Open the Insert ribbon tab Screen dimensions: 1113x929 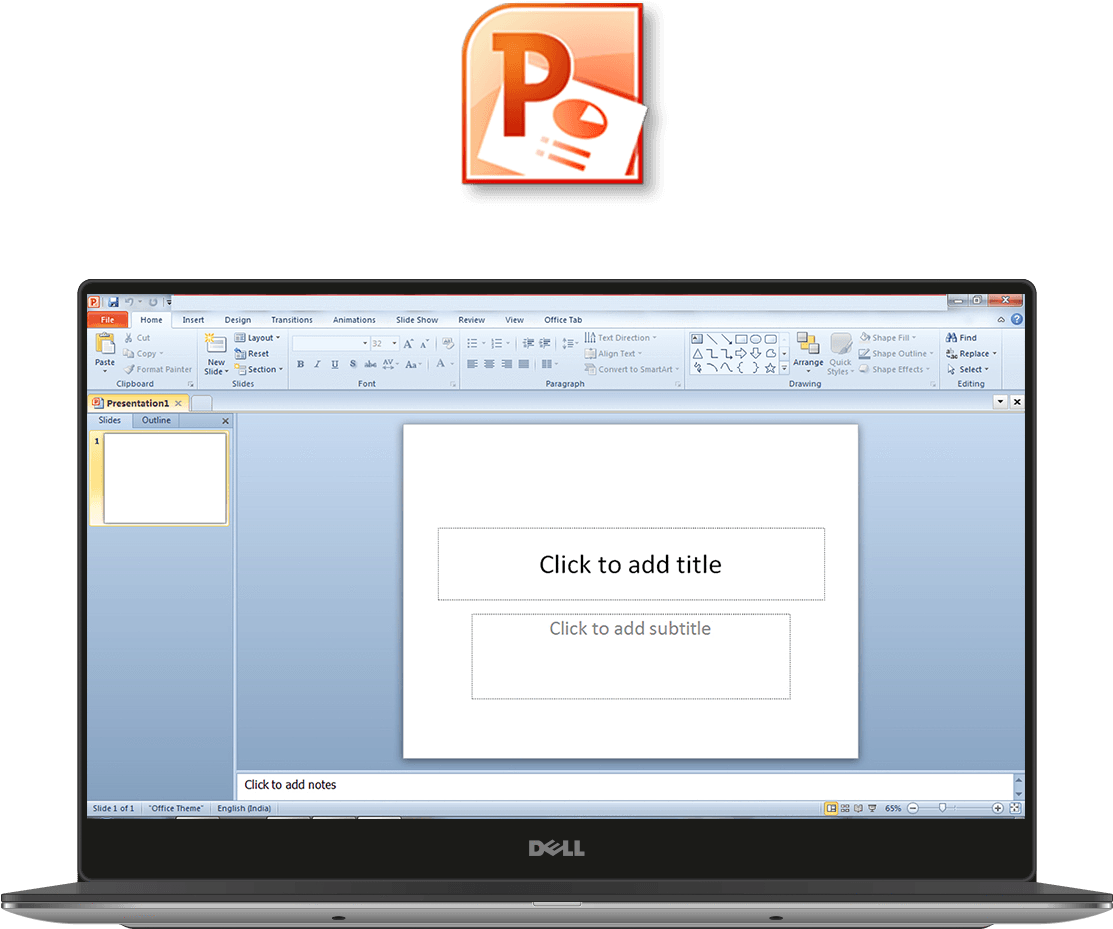tap(193, 320)
